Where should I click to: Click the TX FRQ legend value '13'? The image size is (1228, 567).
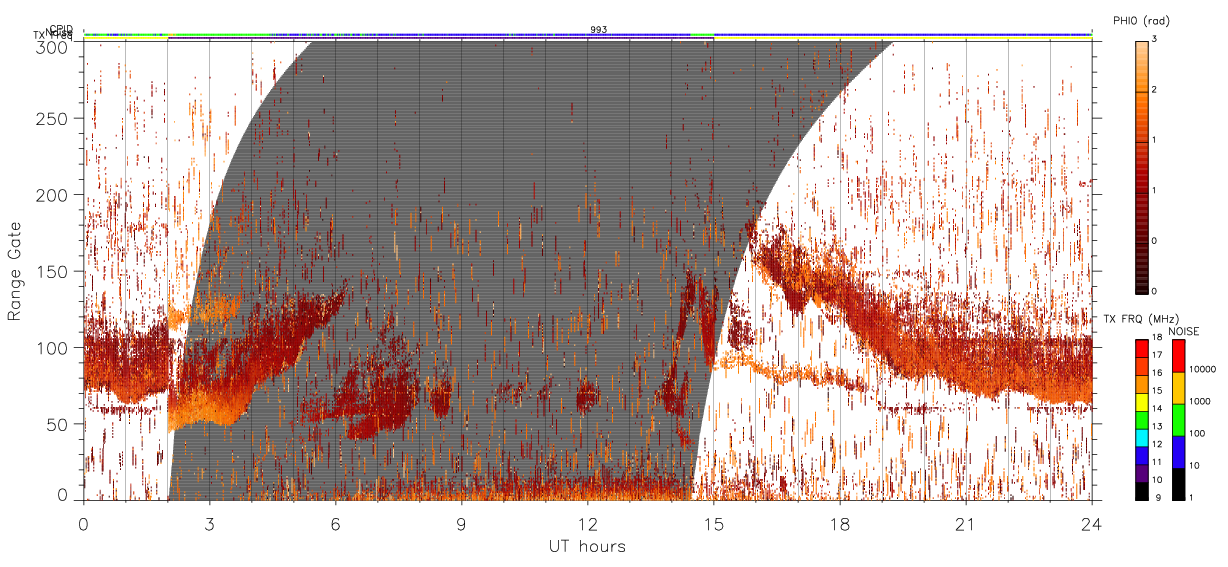[1157, 427]
